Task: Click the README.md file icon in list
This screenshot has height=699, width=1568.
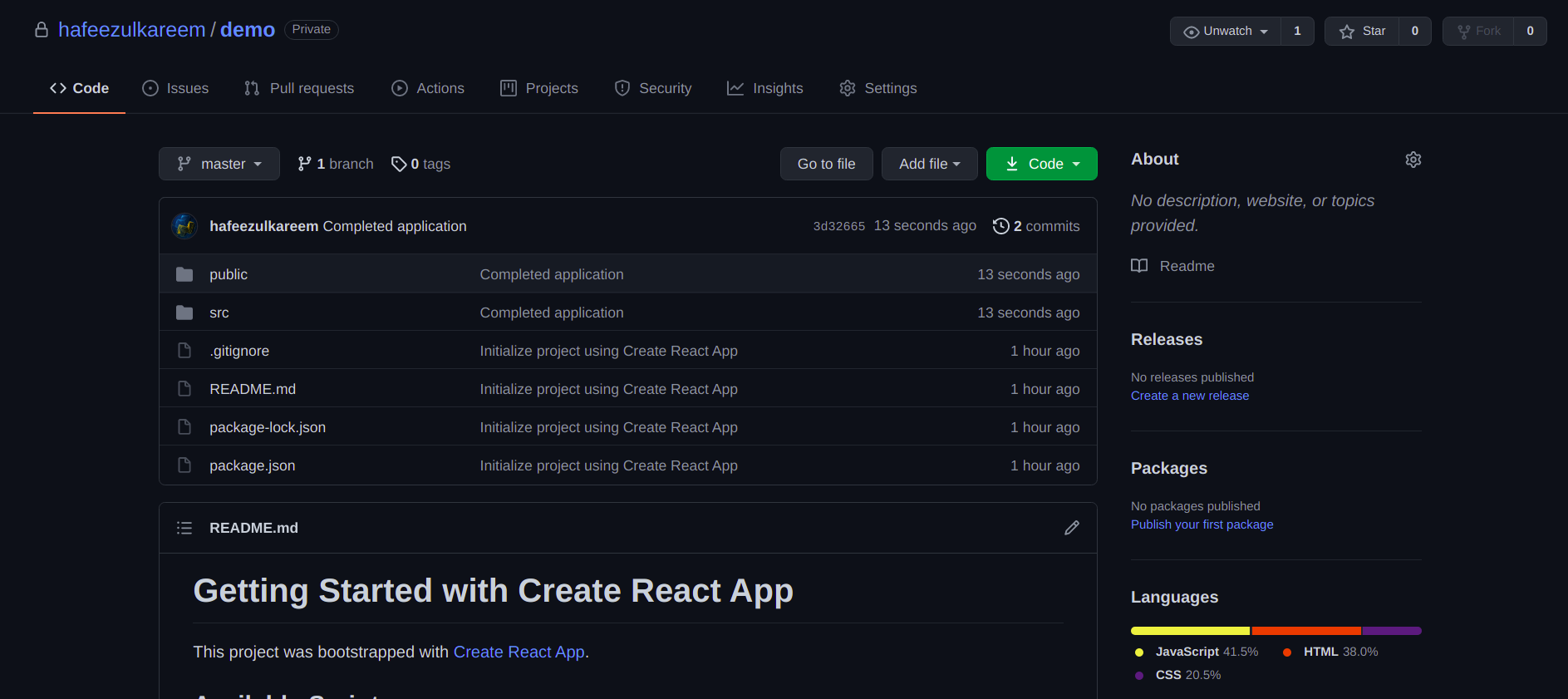Action: tap(184, 389)
